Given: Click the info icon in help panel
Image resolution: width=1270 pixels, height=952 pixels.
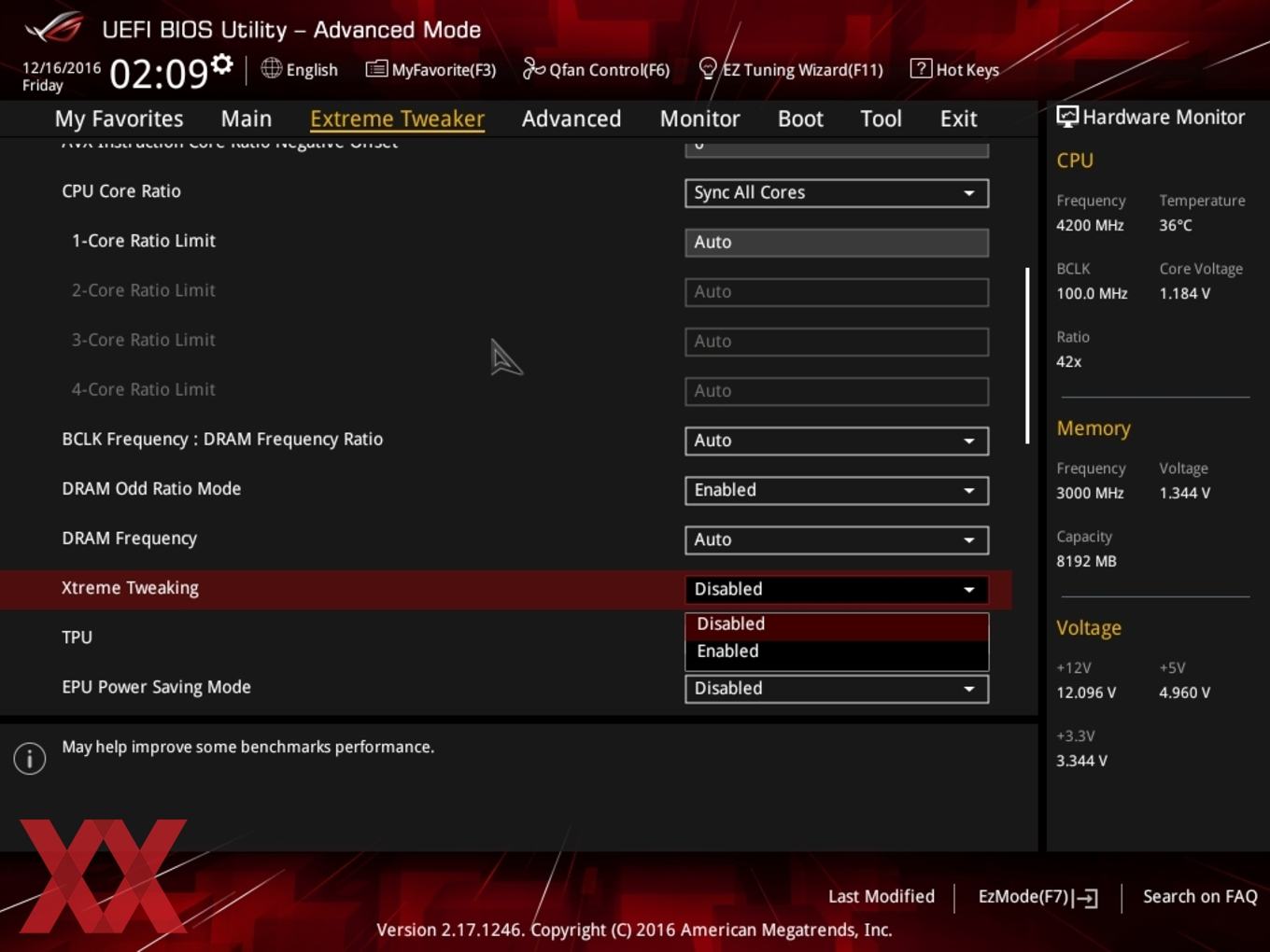Looking at the screenshot, I should tap(30, 759).
